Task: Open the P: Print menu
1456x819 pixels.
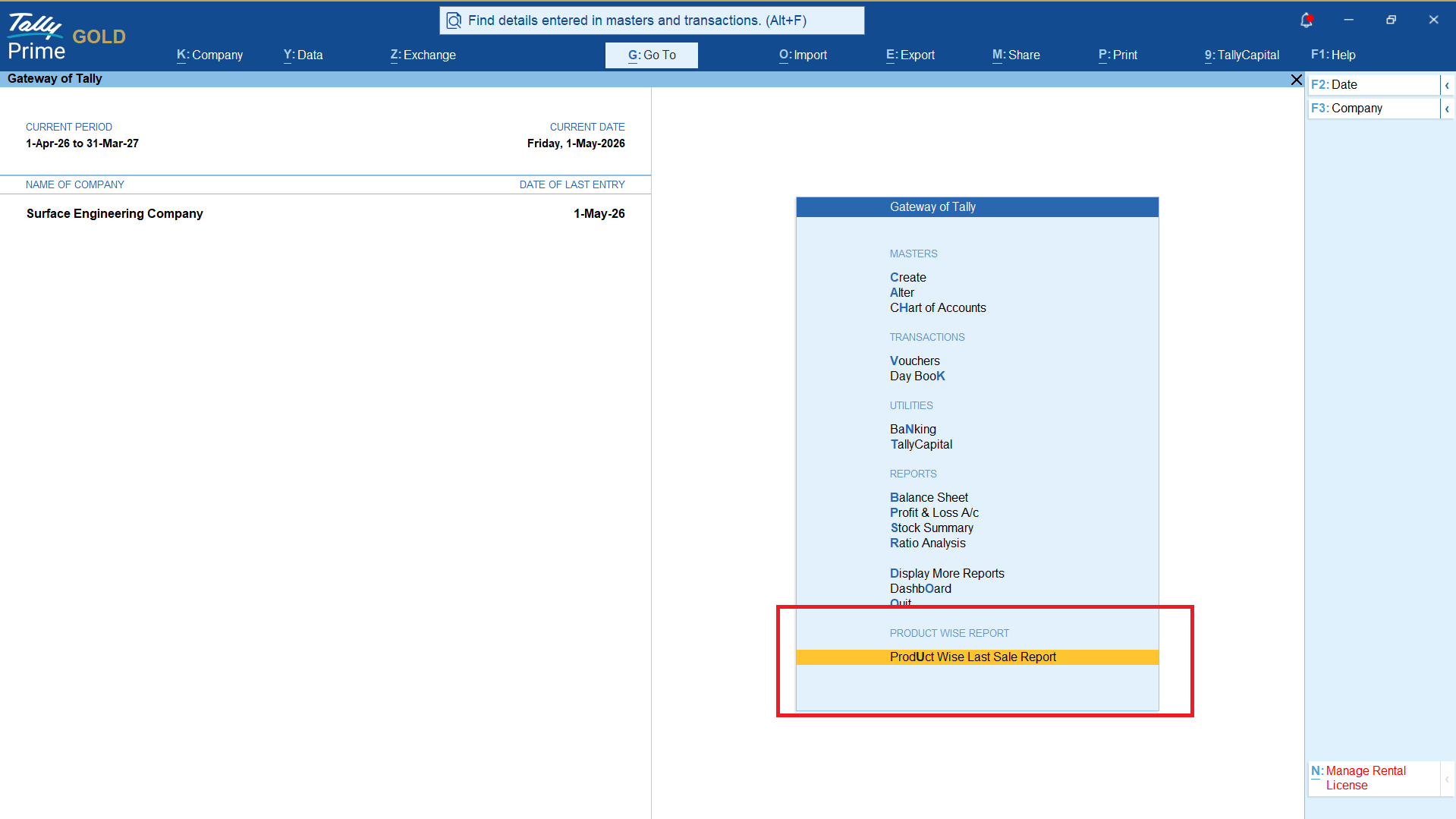Action: click(1118, 55)
